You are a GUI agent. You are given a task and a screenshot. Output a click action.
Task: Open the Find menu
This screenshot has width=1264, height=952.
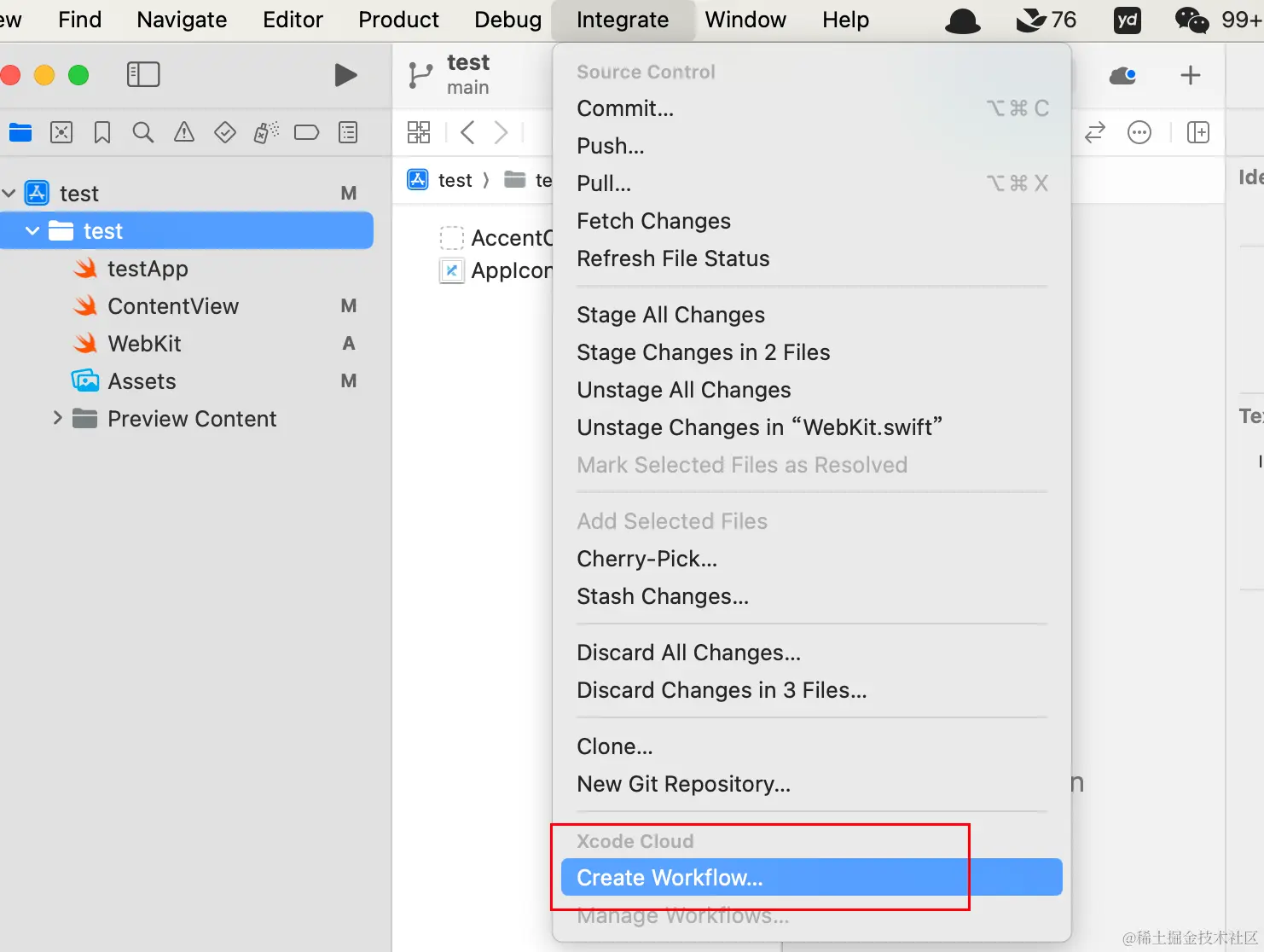coord(80,20)
